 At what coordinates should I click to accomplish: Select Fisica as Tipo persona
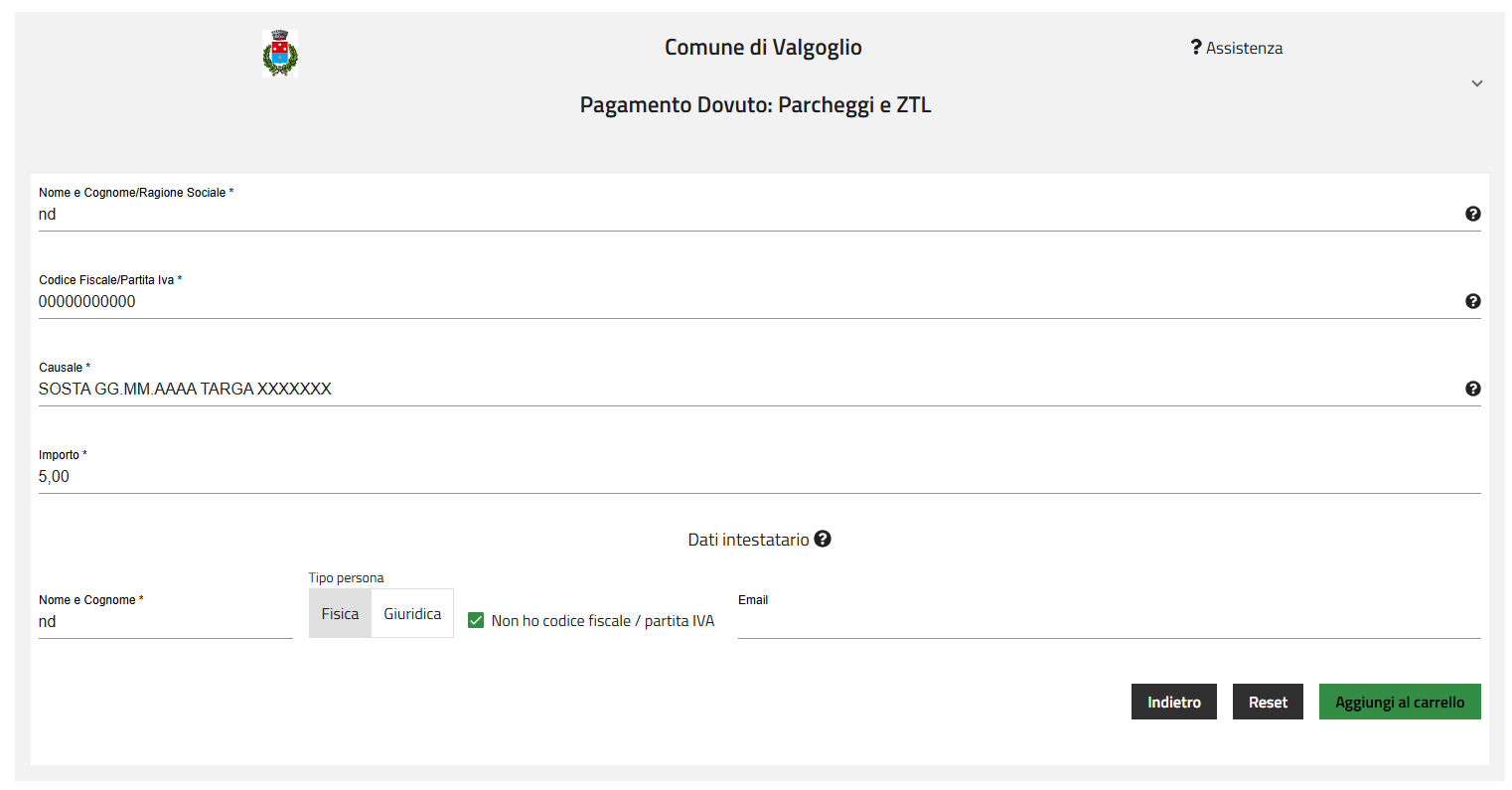[x=340, y=613]
